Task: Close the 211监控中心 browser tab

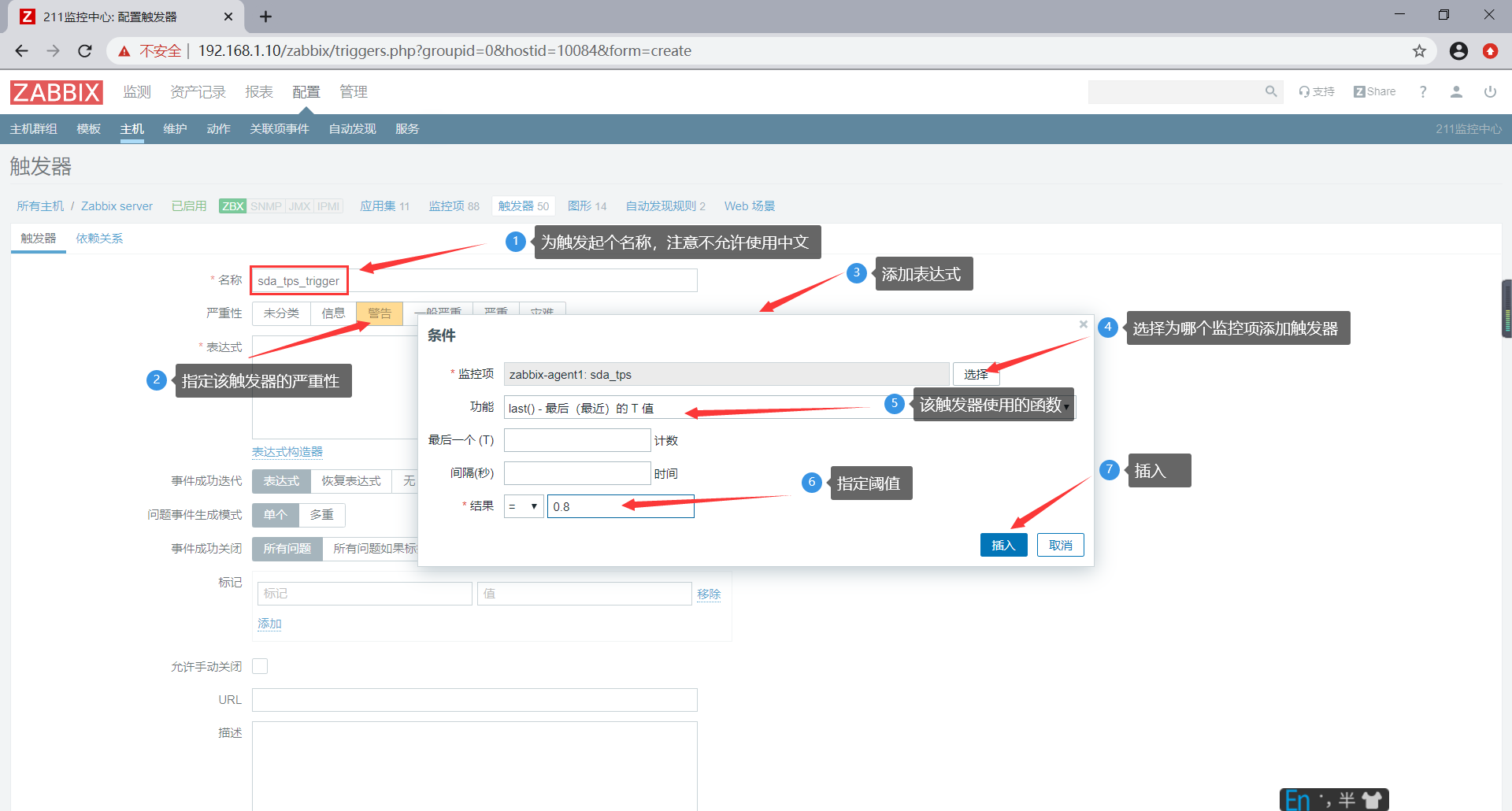Action: pyautogui.click(x=228, y=17)
